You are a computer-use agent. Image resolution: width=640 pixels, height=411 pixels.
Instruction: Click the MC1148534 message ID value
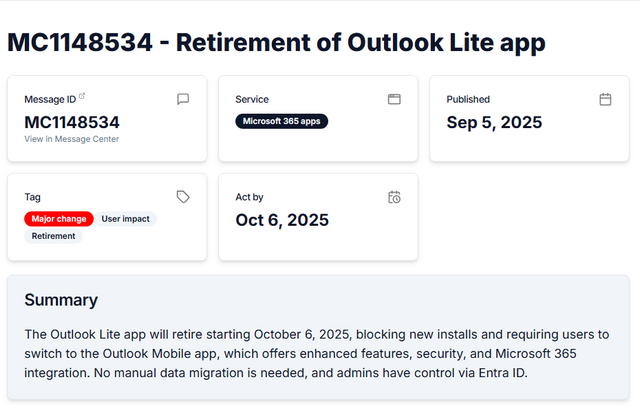pos(72,122)
